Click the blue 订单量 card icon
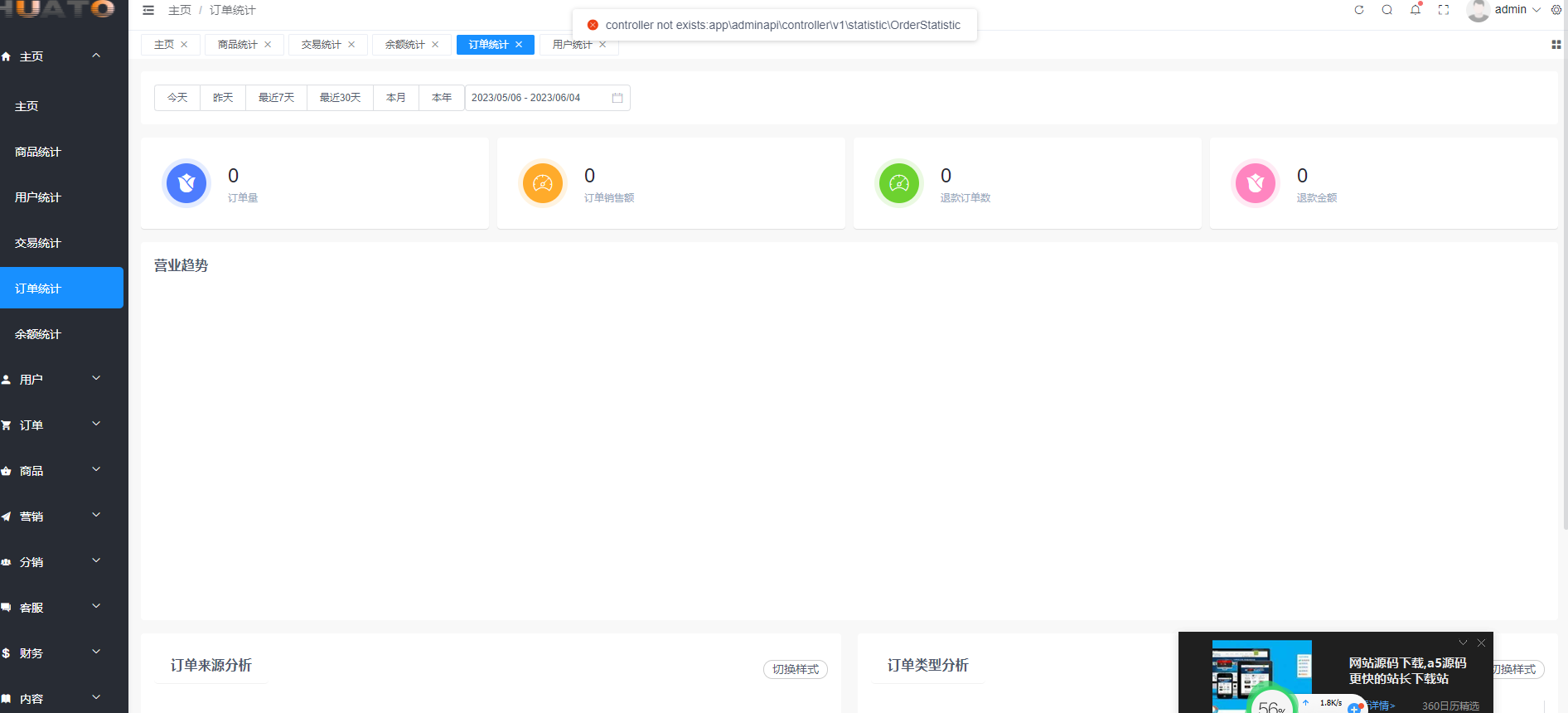This screenshot has width=1568, height=713. pyautogui.click(x=186, y=183)
